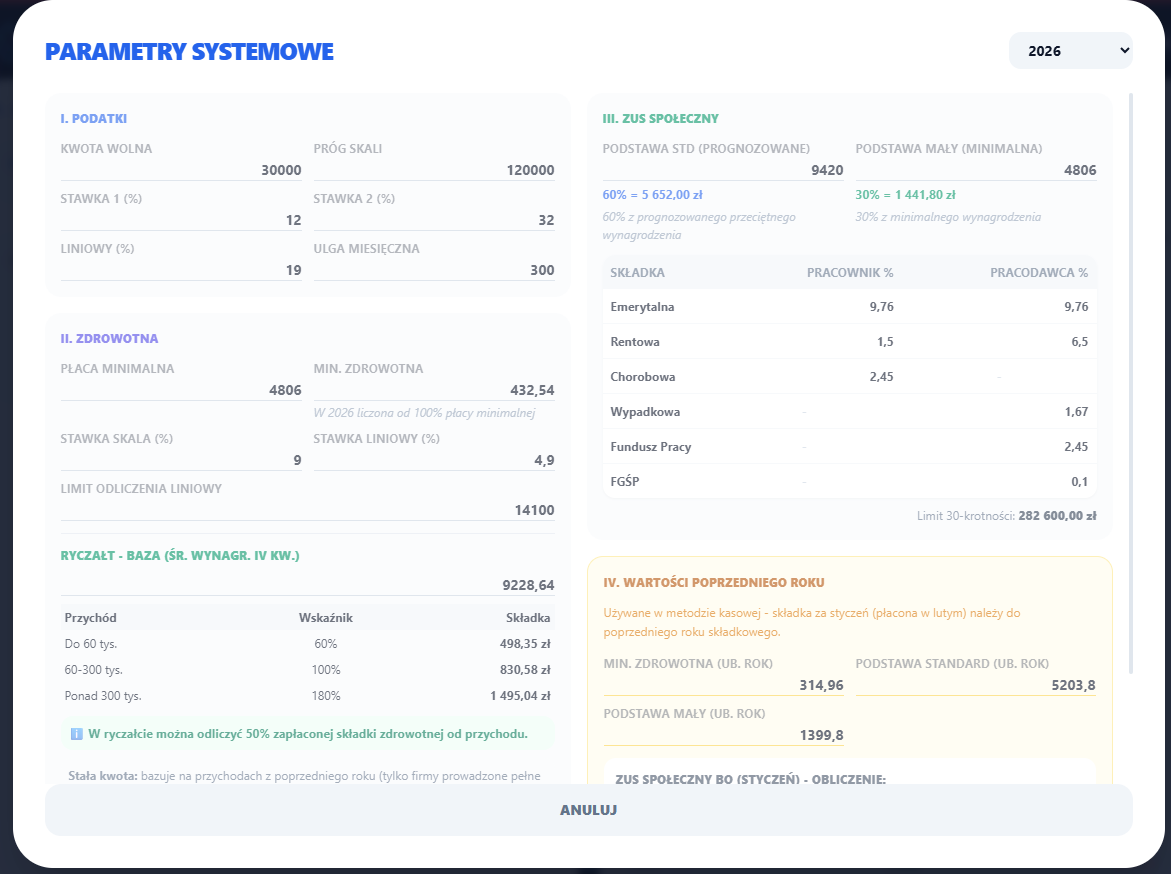Select the Wypadkowa row label
The image size is (1171, 874).
(x=645, y=412)
